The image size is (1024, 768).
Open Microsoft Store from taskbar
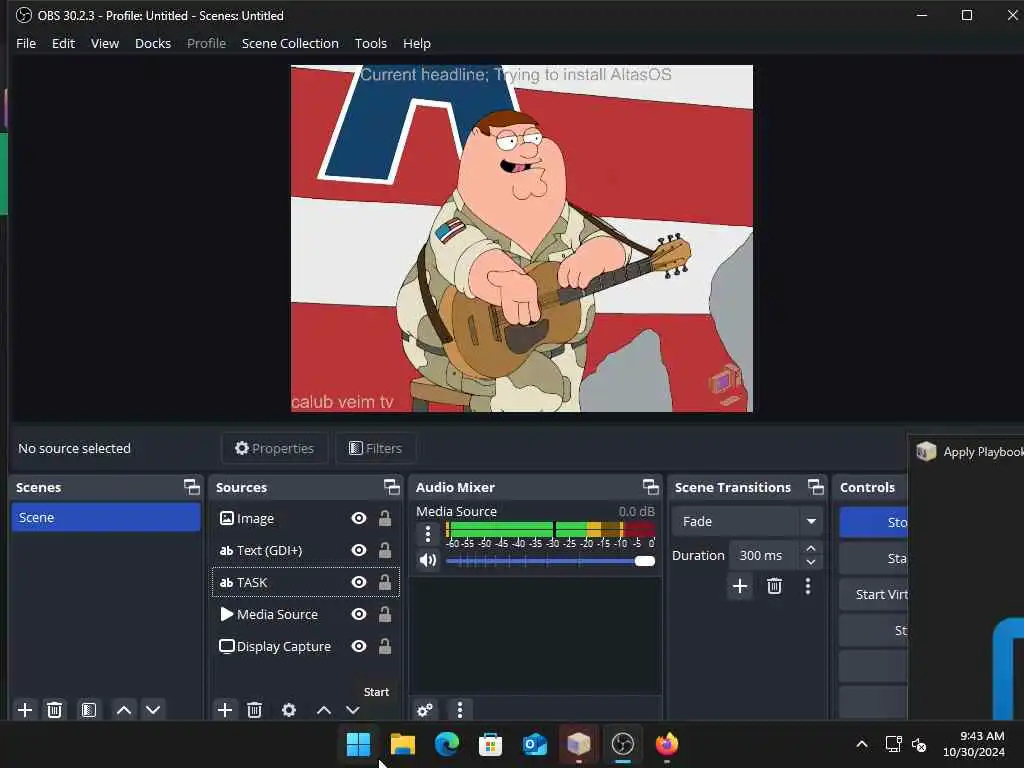(x=490, y=744)
